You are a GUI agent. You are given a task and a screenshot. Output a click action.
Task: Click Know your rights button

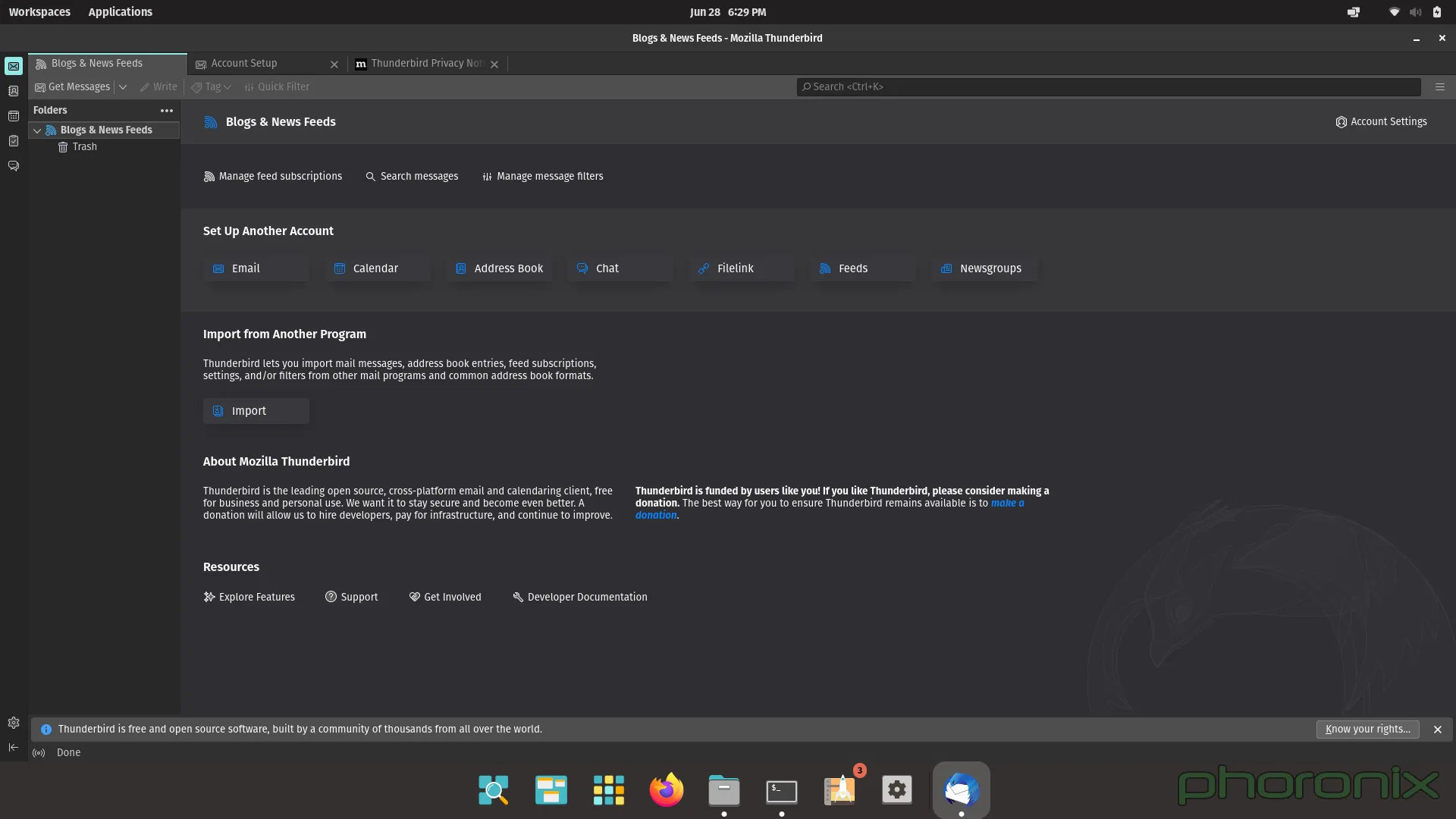[1367, 730]
